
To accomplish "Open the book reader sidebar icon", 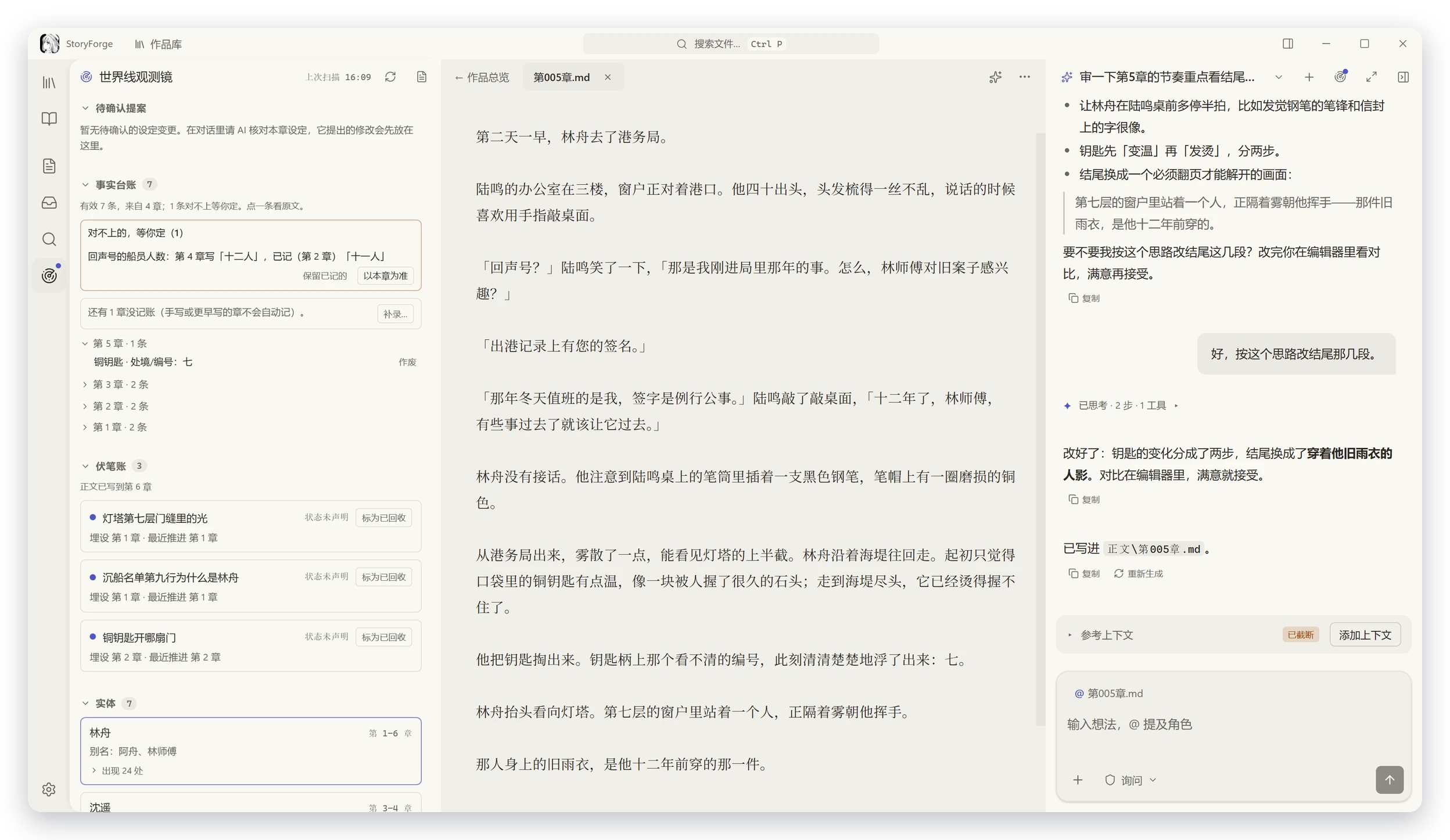I will tap(49, 119).
